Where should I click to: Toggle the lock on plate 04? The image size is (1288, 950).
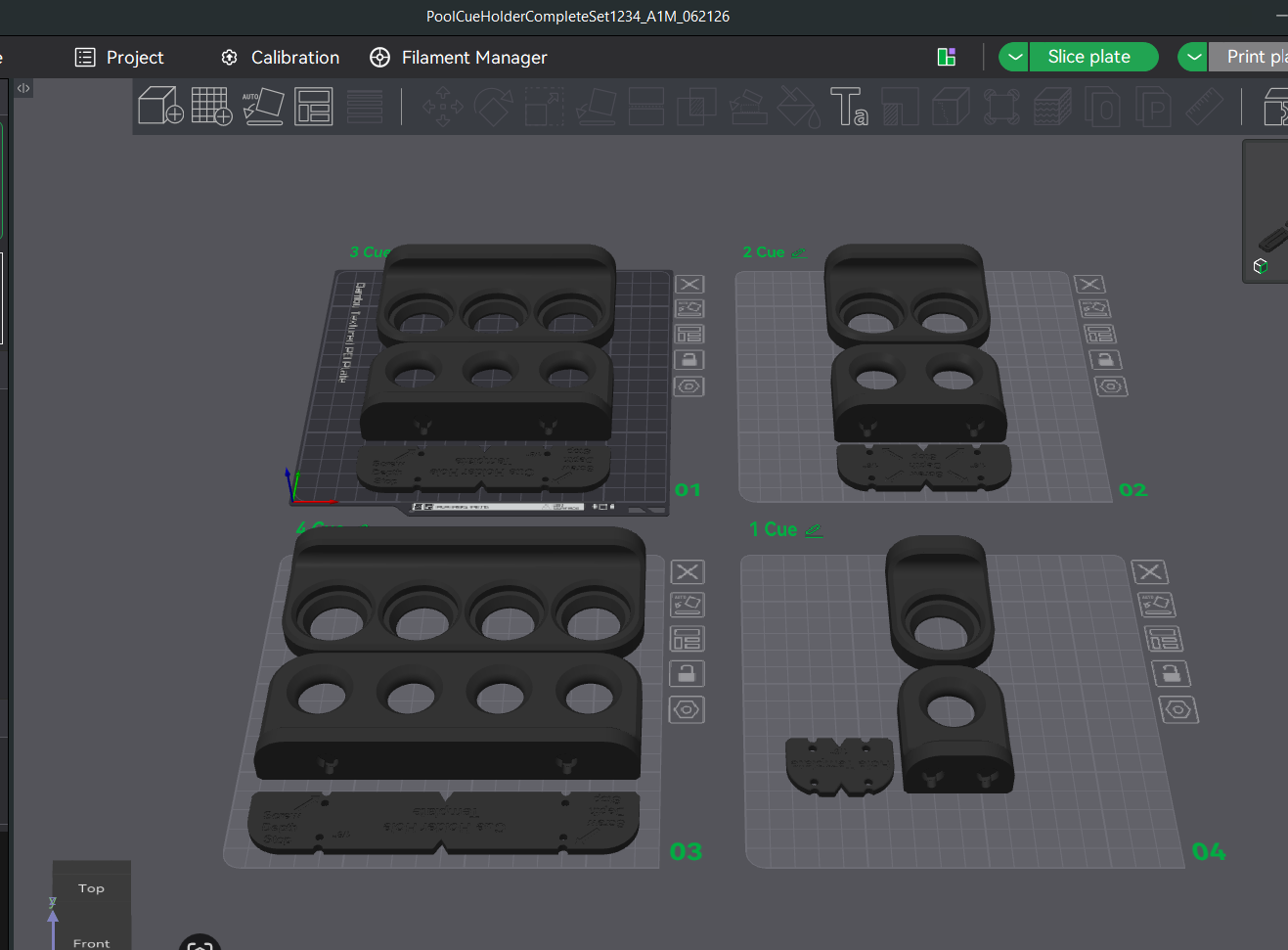click(1171, 673)
